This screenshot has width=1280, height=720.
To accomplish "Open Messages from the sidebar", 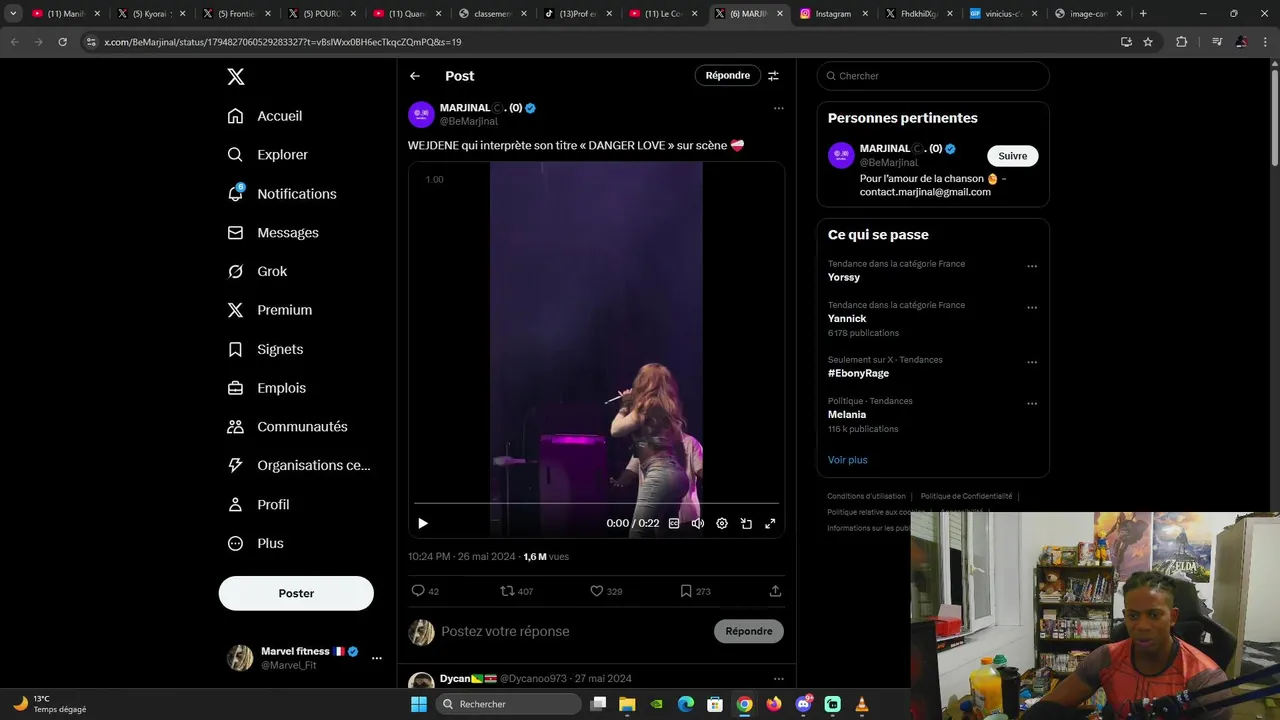I will pyautogui.click(x=273, y=233).
